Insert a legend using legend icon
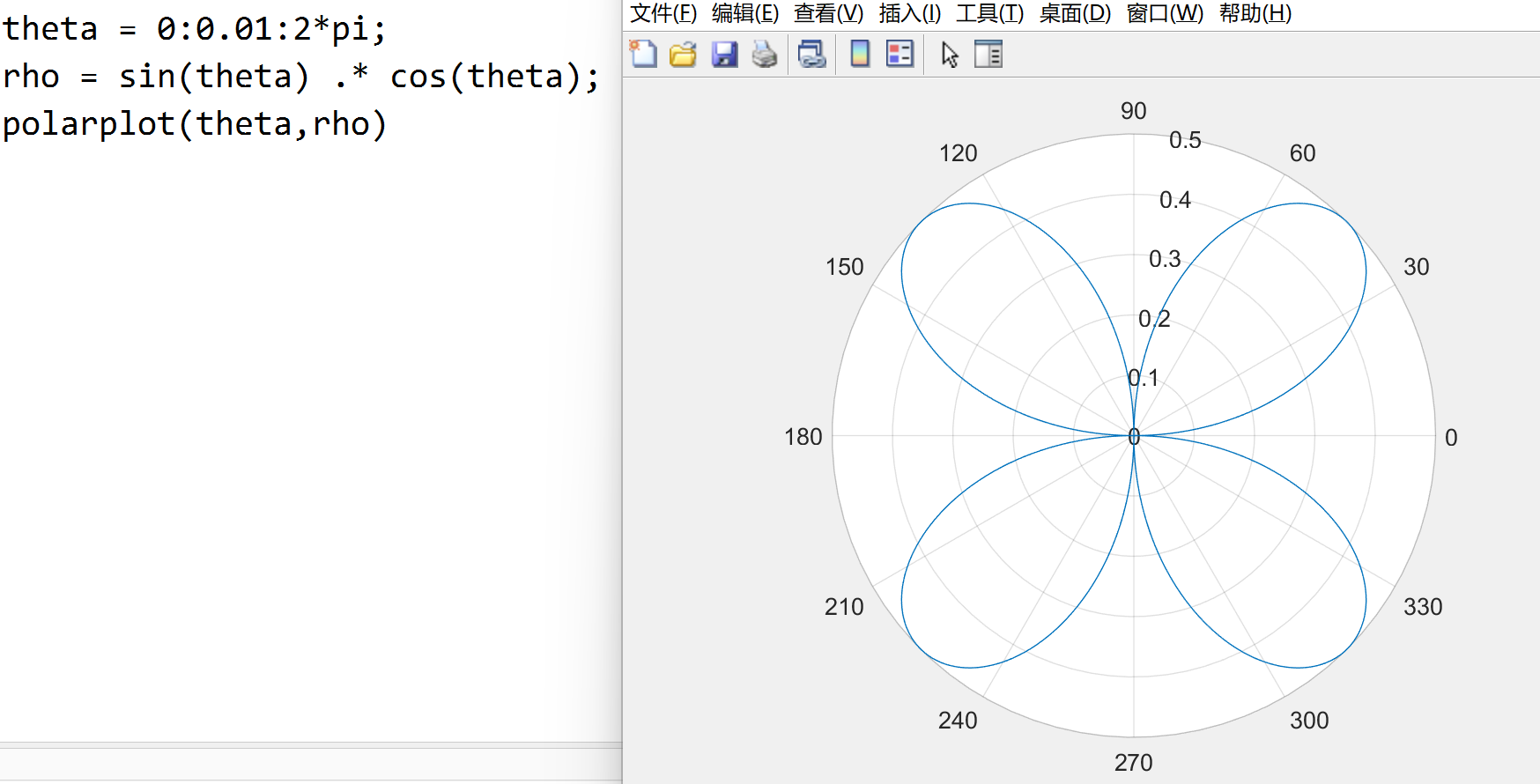Screen dimensions: 1540x784 coord(900,55)
